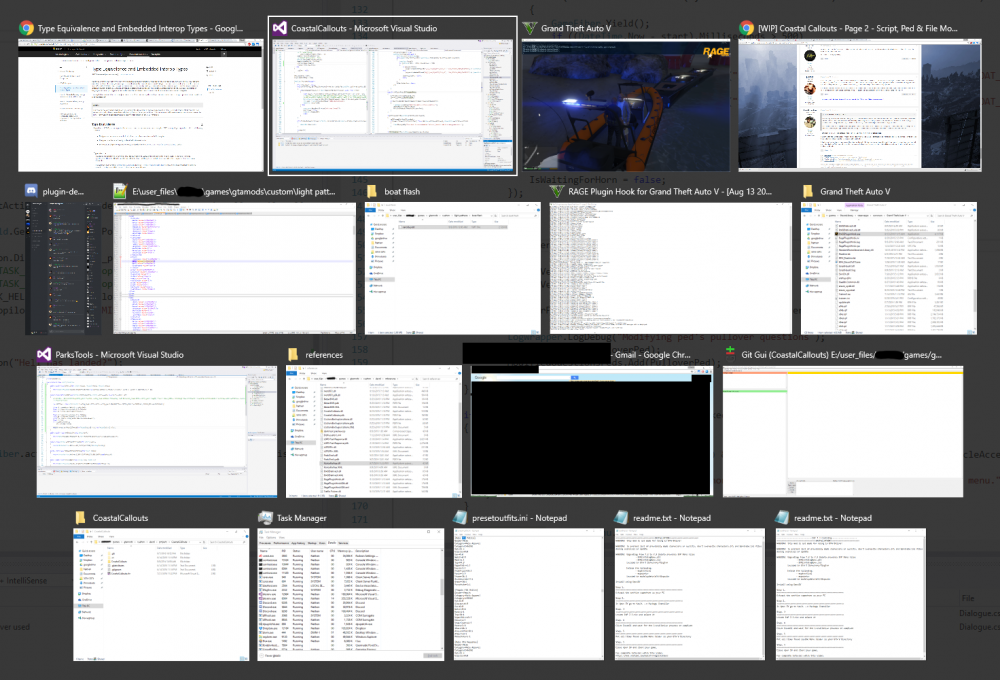The height and width of the screenshot is (680, 1000).
Task: Click the Git Gui icon on the CoastalCallouts repo window
Action: (x=729, y=354)
